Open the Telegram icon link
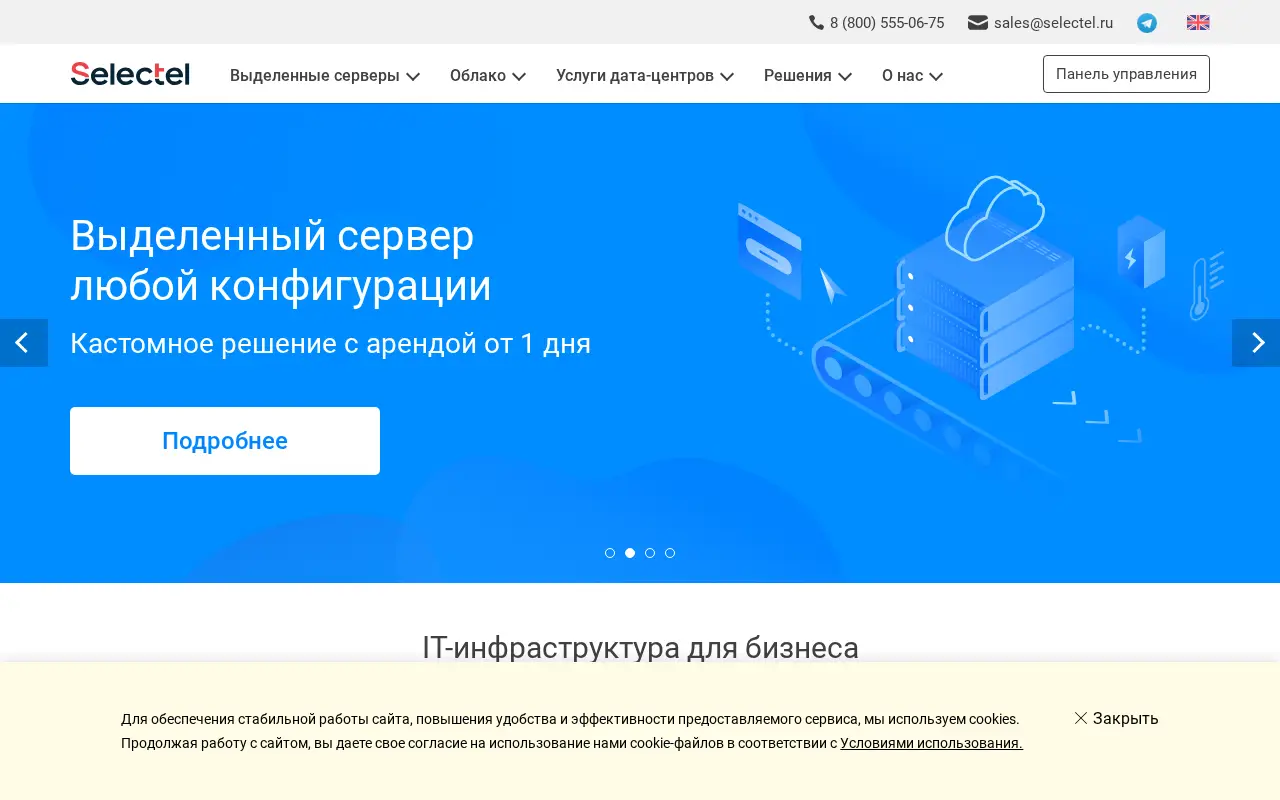 tap(1147, 23)
